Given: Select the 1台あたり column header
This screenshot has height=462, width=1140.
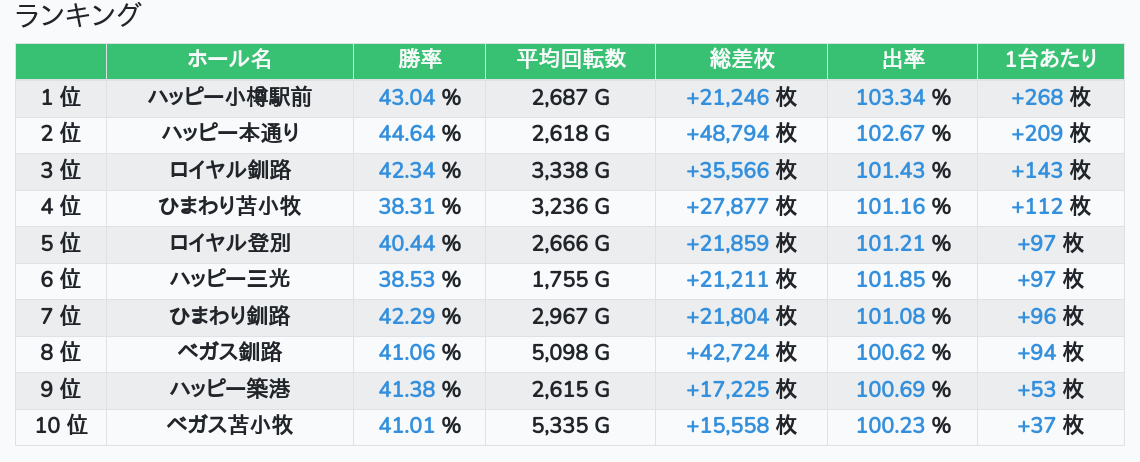Looking at the screenshot, I should click(1050, 60).
